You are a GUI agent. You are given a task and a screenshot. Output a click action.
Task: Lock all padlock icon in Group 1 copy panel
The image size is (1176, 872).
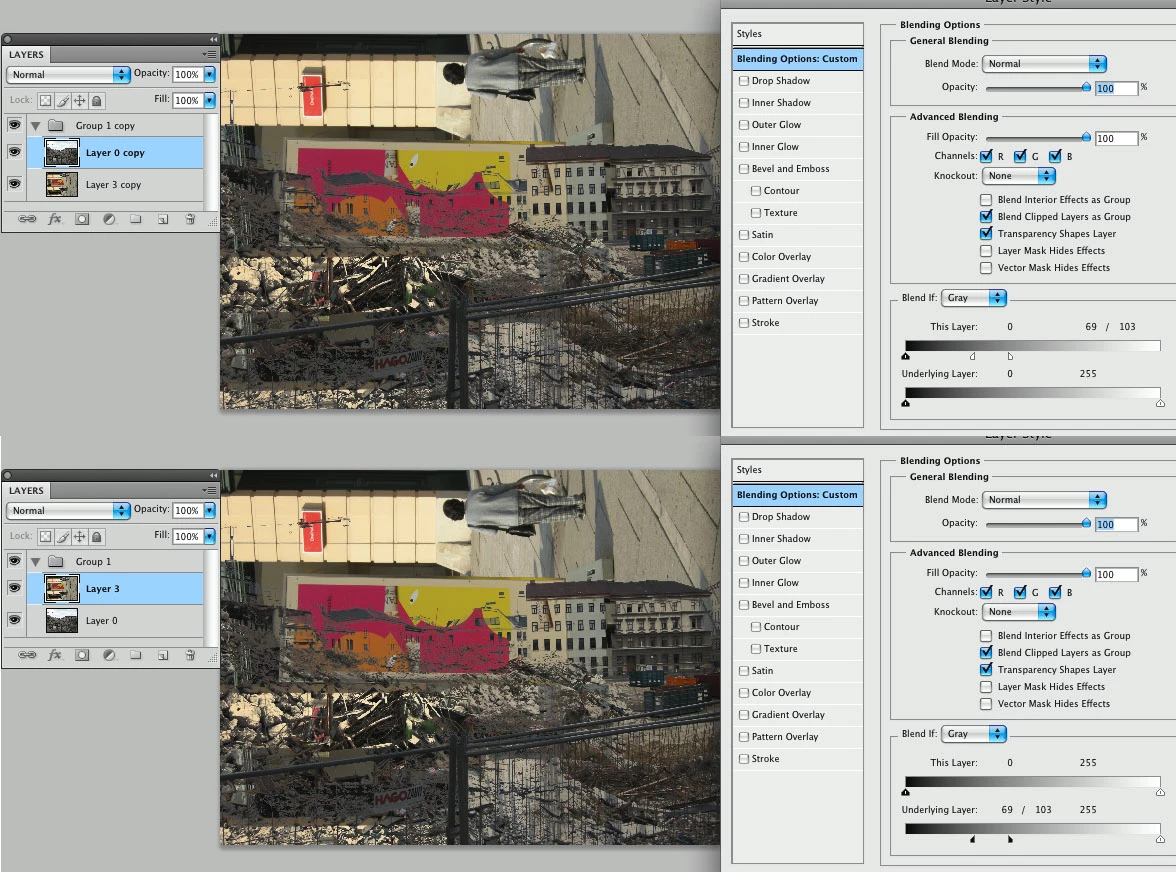point(97,100)
